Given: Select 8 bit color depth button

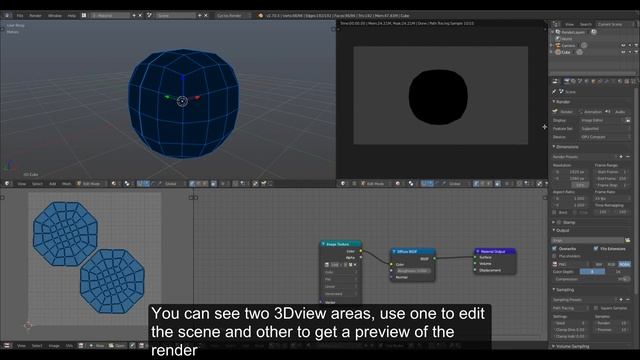Looking at the screenshot, I should 592,272.
